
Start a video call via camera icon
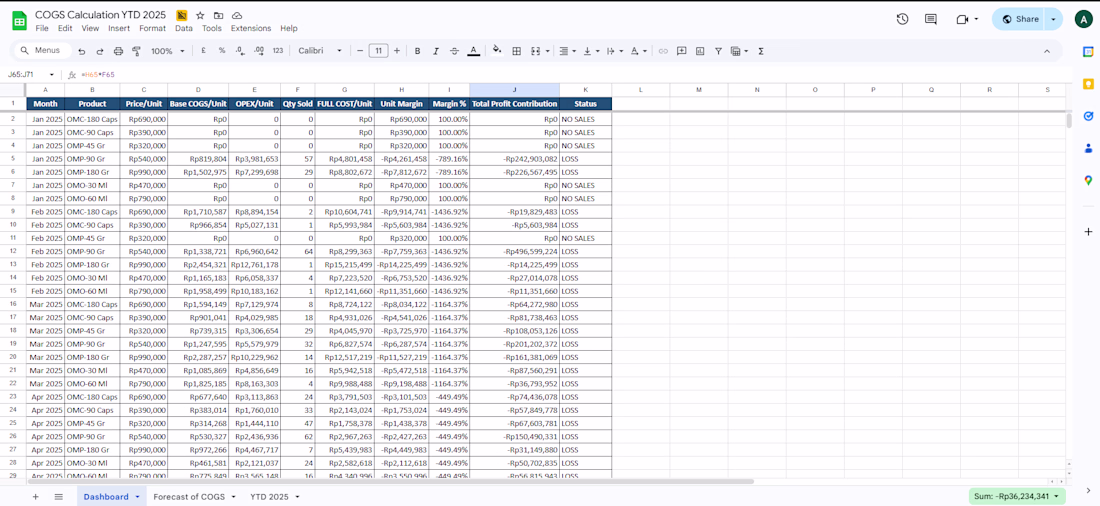click(962, 19)
